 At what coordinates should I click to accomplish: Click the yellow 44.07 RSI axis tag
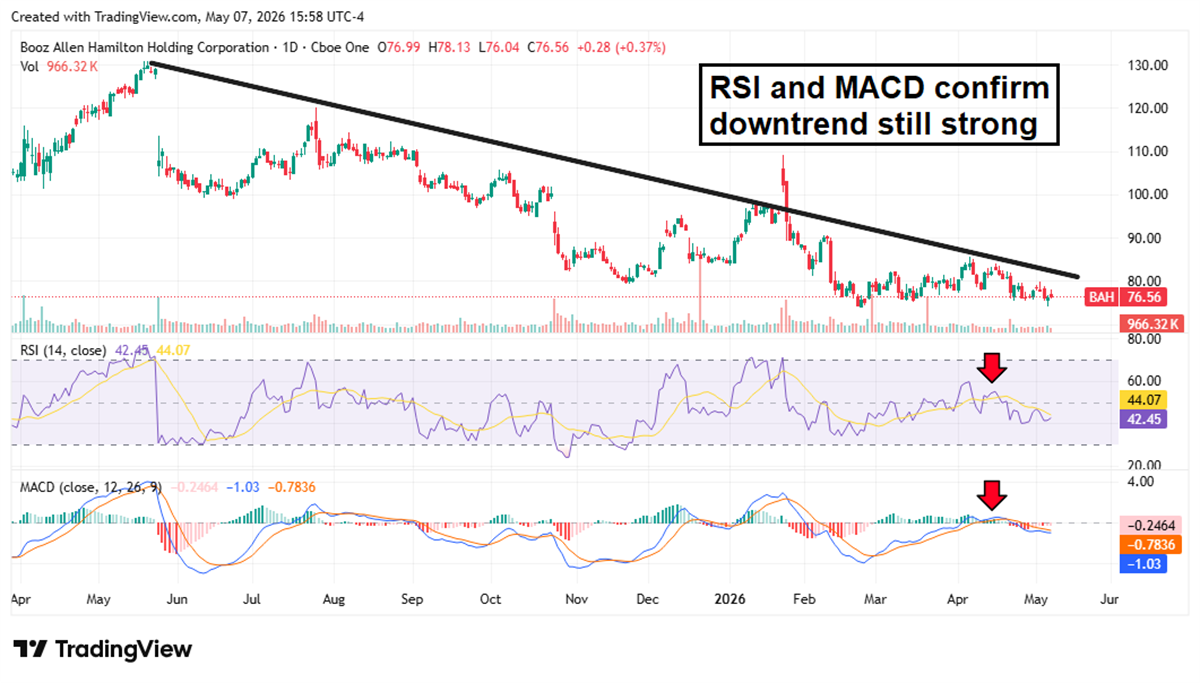(x=1145, y=399)
